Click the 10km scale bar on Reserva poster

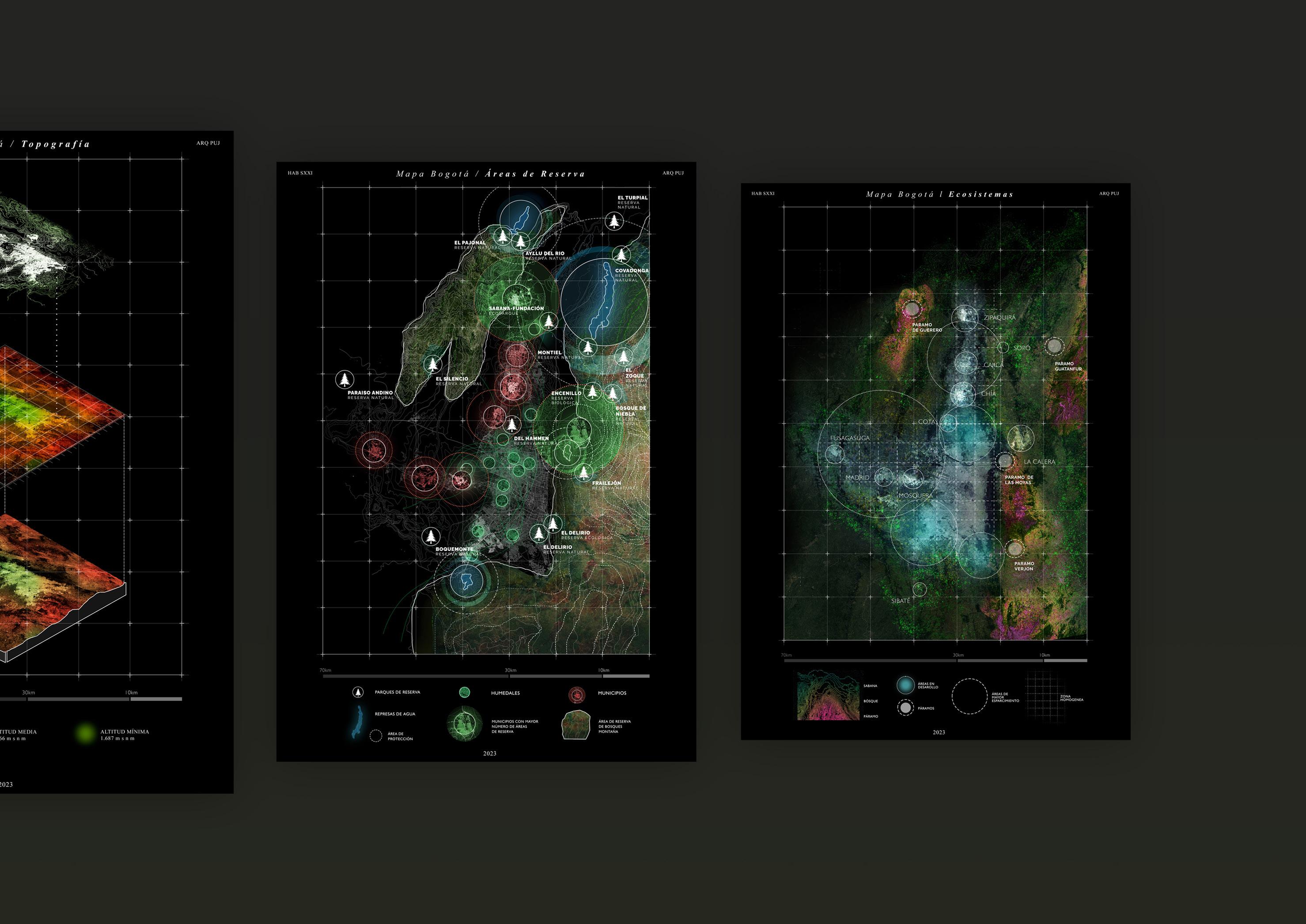tap(626, 676)
